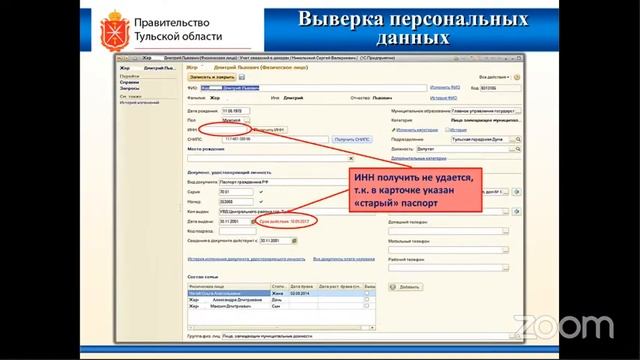640x360 pixels.
Task: Click the checkmark icon beside the Серия field
Action: (261, 192)
